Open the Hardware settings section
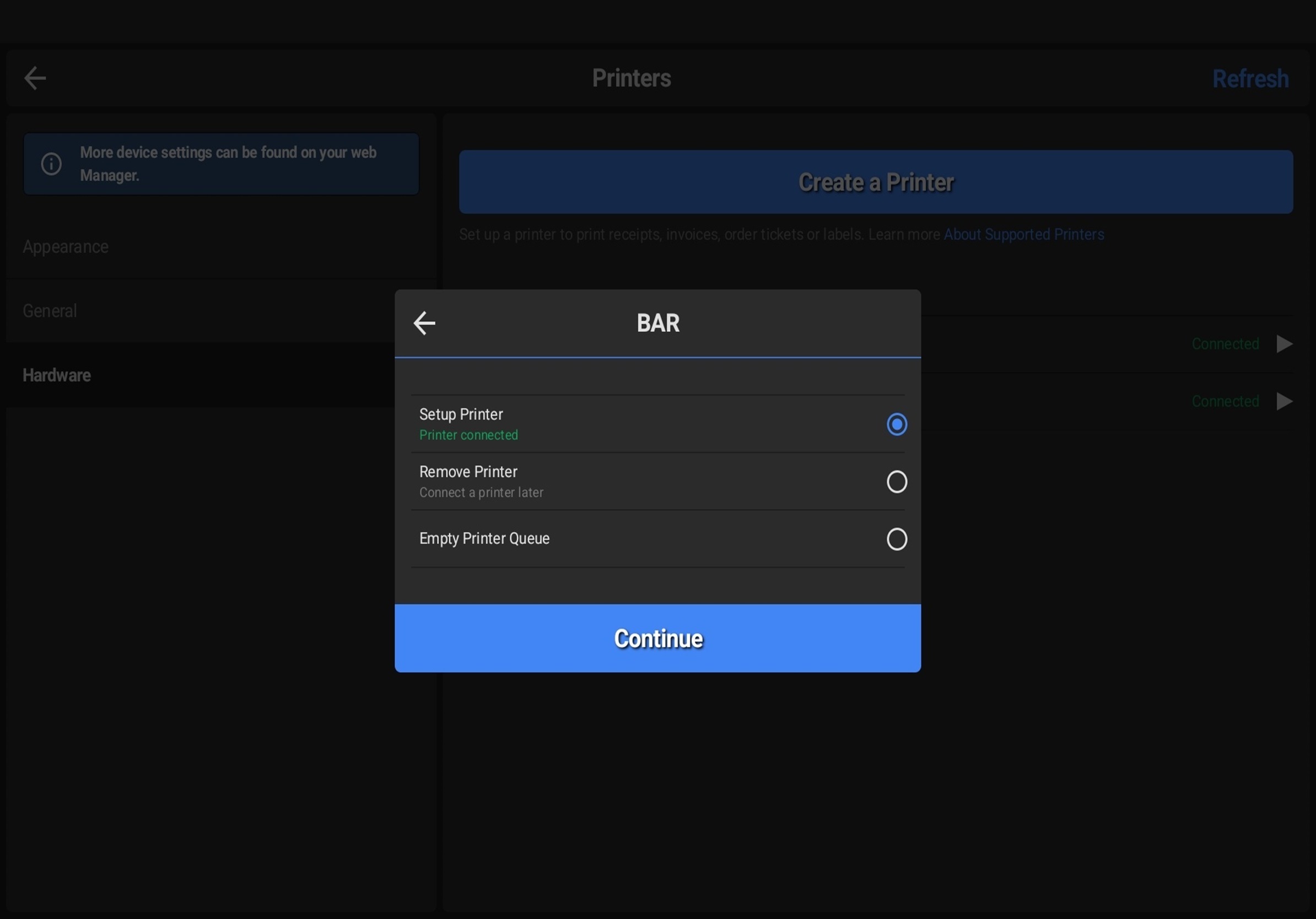The height and width of the screenshot is (919, 1316). [x=57, y=375]
